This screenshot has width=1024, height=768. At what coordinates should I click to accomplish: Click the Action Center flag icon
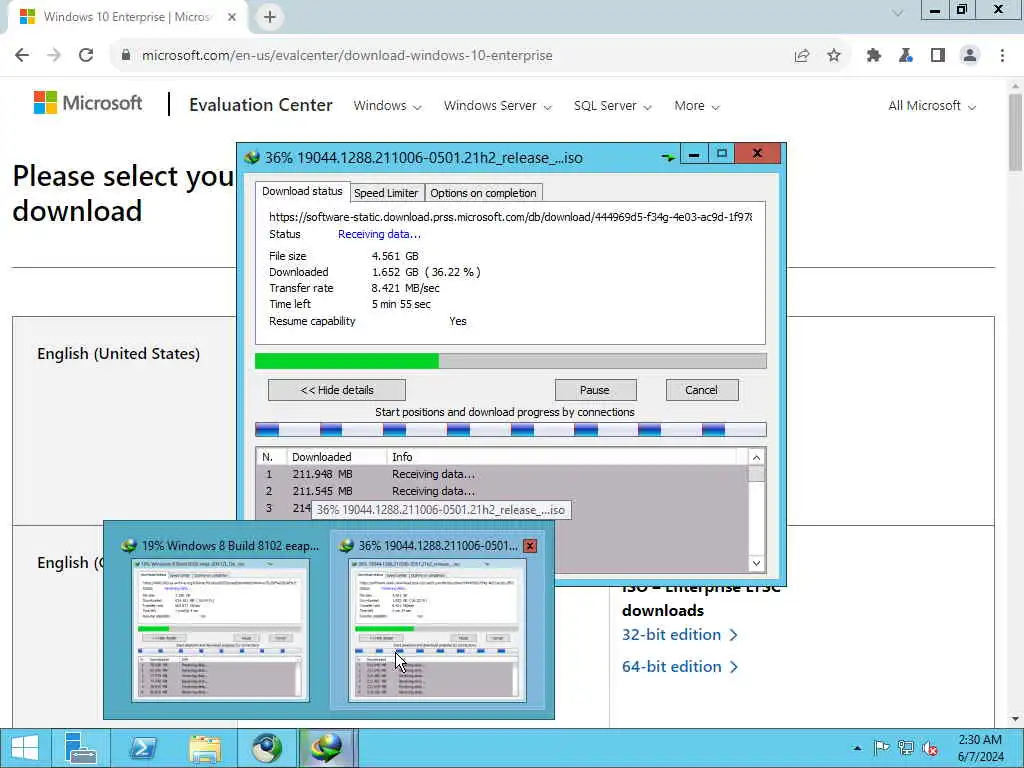pos(881,748)
